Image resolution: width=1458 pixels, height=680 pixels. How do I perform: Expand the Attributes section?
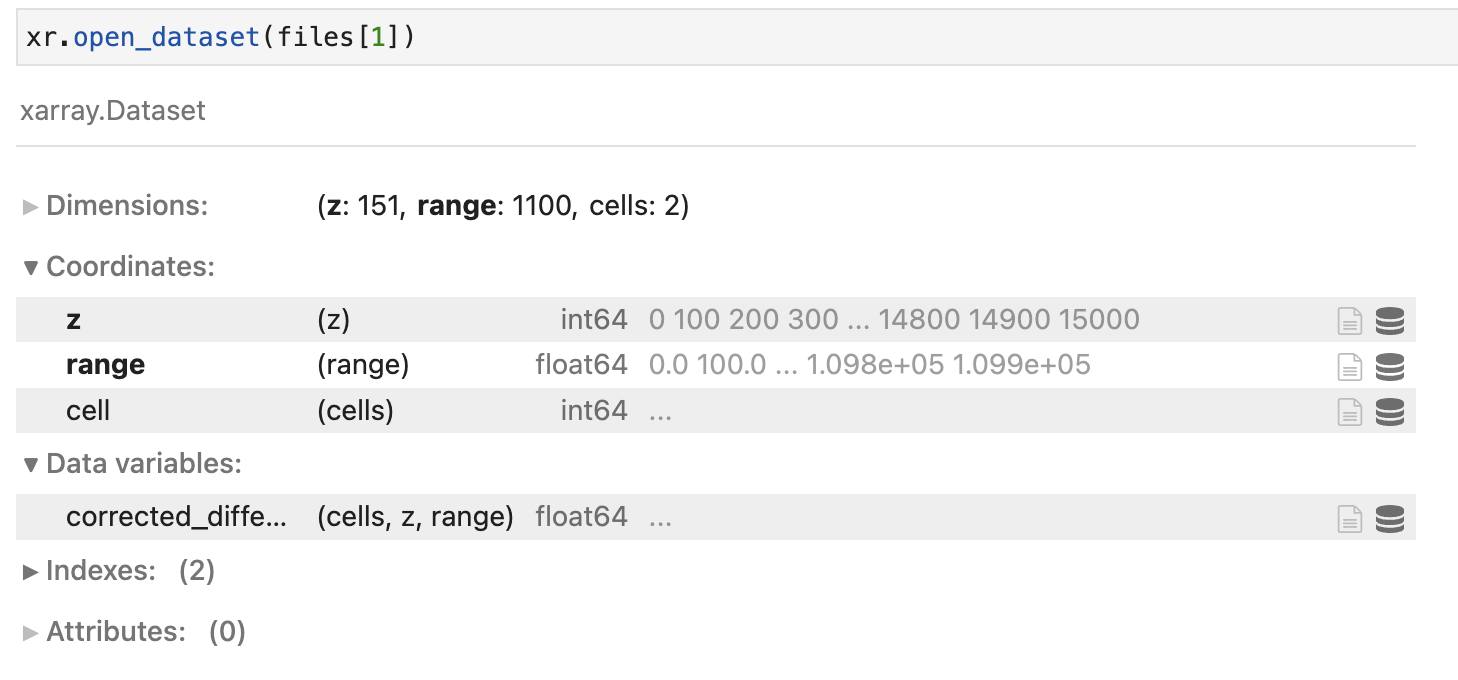pos(134,632)
